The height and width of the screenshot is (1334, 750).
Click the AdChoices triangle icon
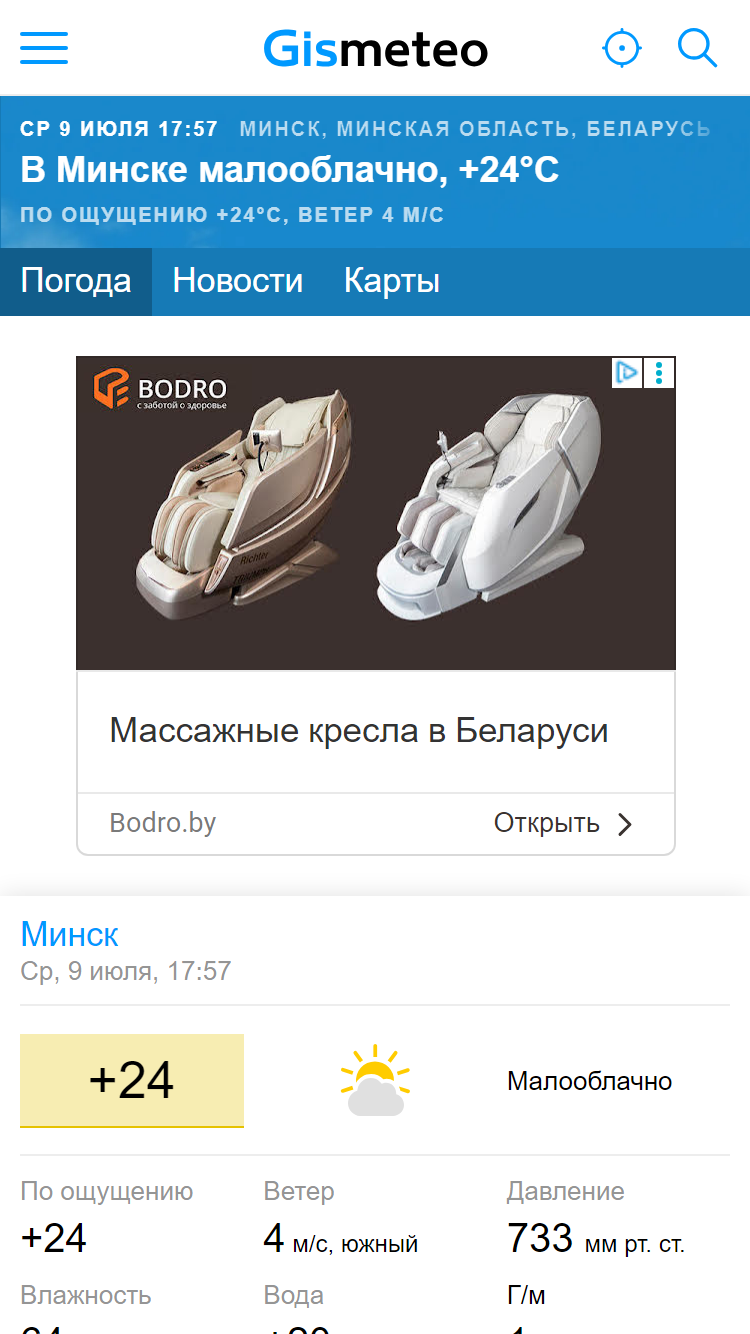[627, 373]
